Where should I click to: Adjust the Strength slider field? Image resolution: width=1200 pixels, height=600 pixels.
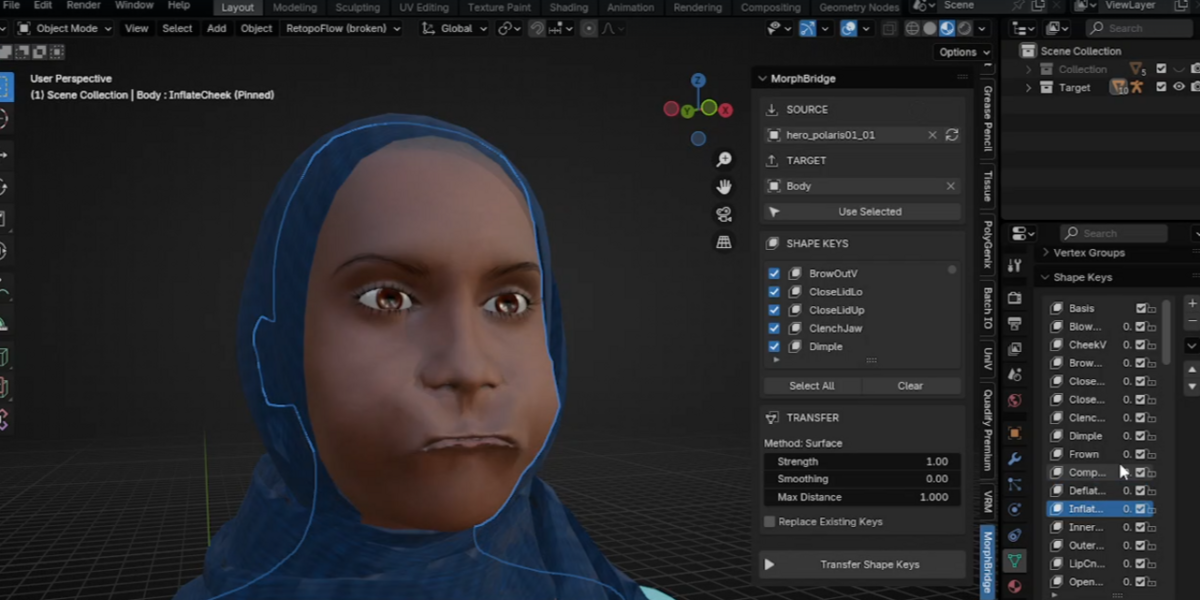coord(862,462)
